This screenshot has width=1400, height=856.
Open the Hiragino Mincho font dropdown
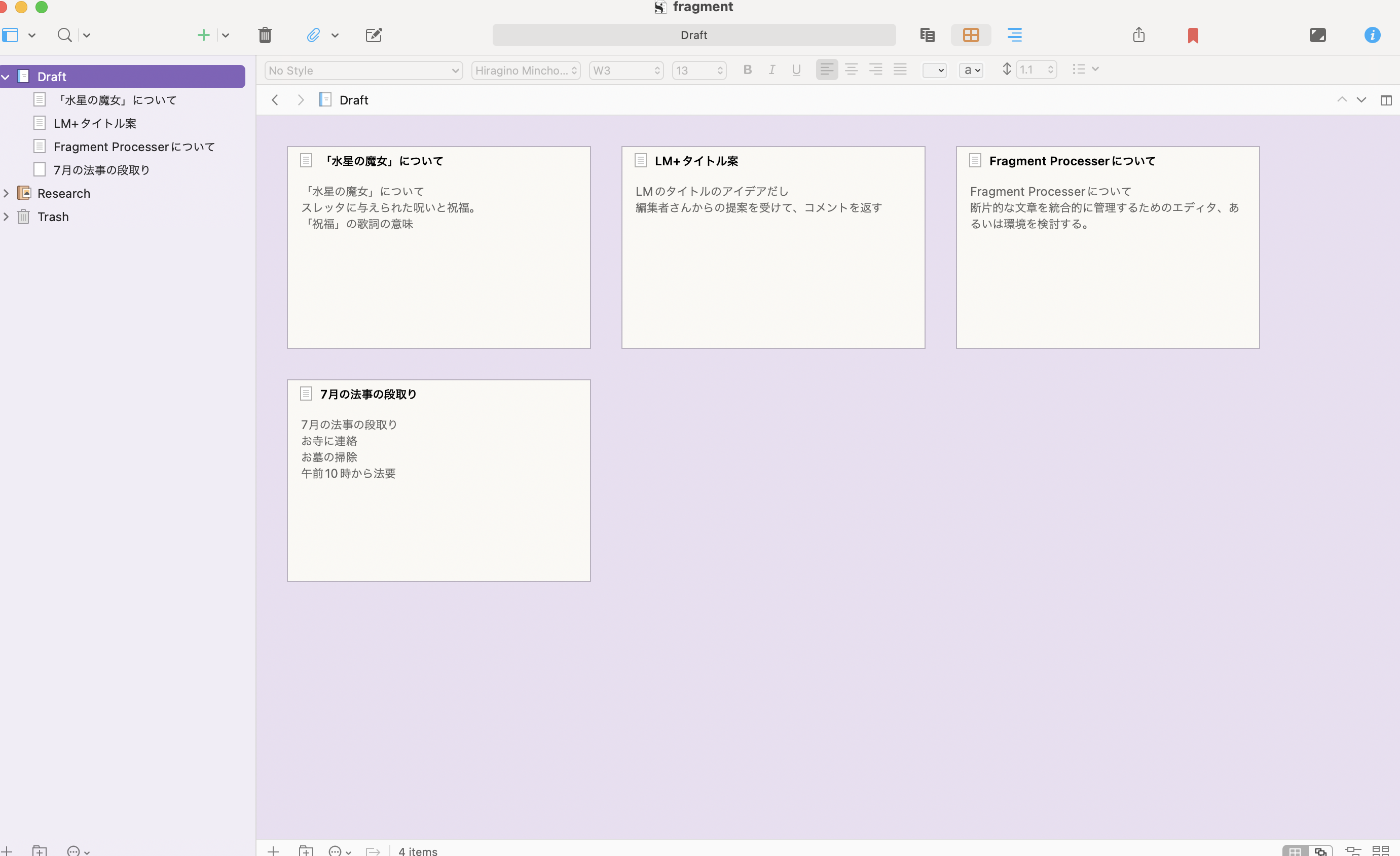pyautogui.click(x=526, y=70)
